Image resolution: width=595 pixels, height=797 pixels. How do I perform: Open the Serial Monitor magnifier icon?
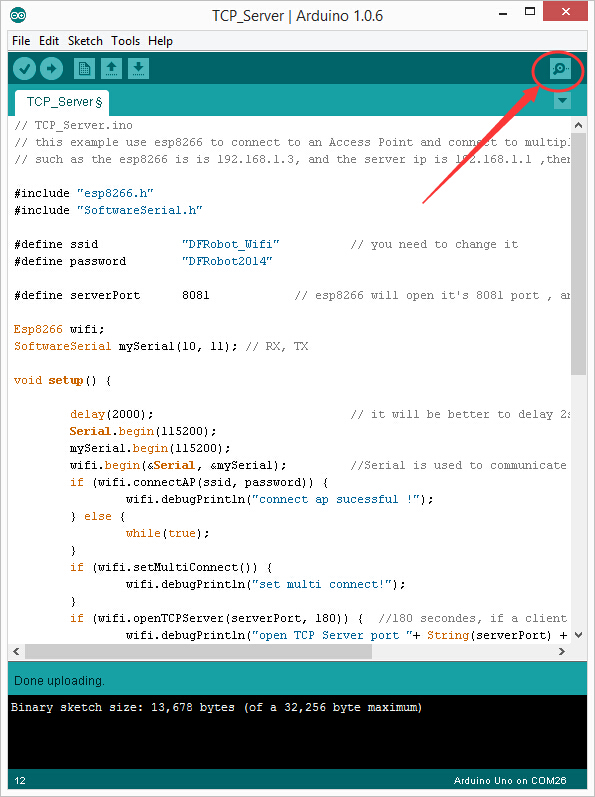(x=560, y=69)
